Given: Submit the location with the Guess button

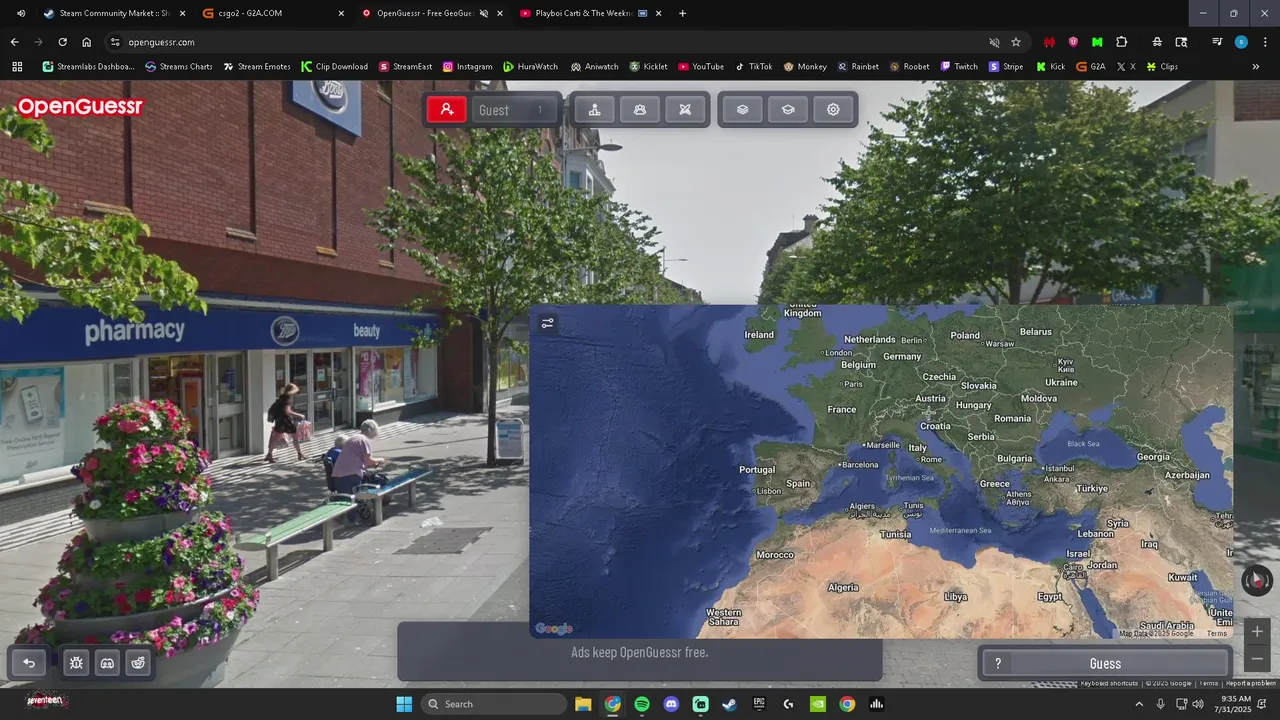Looking at the screenshot, I should coord(1105,663).
